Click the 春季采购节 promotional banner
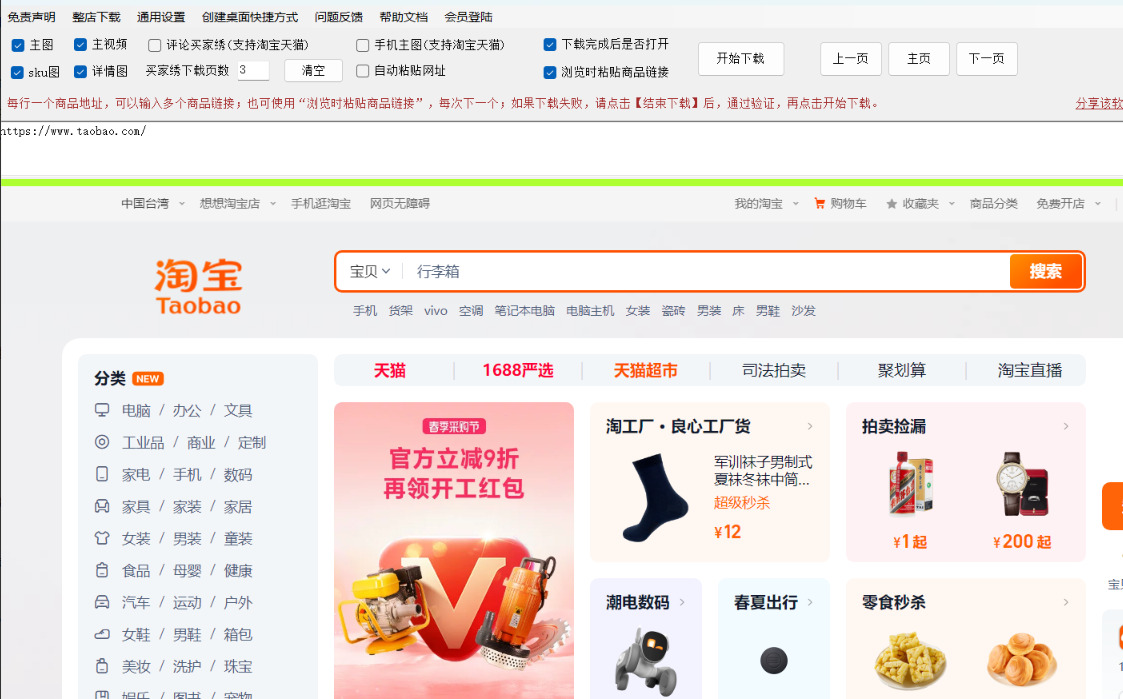 pyautogui.click(x=454, y=550)
